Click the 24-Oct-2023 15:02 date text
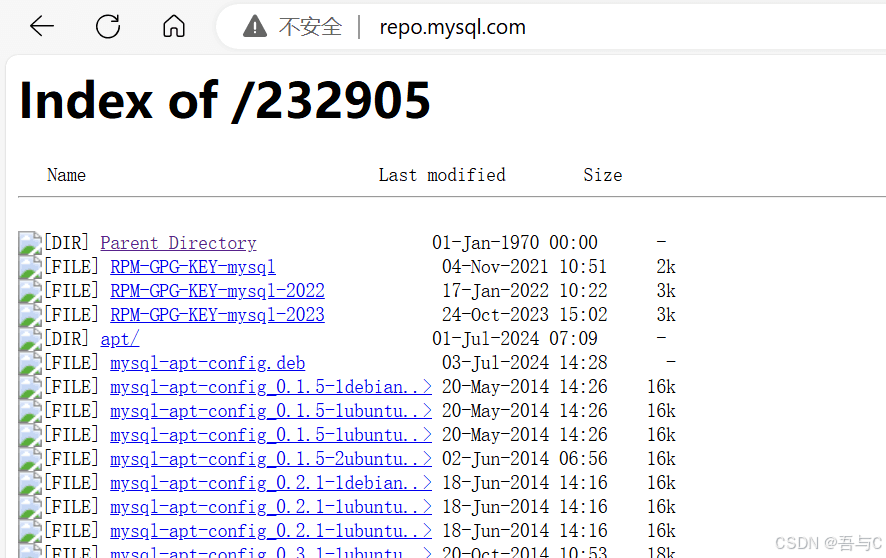Image resolution: width=886 pixels, height=558 pixels. point(524,315)
